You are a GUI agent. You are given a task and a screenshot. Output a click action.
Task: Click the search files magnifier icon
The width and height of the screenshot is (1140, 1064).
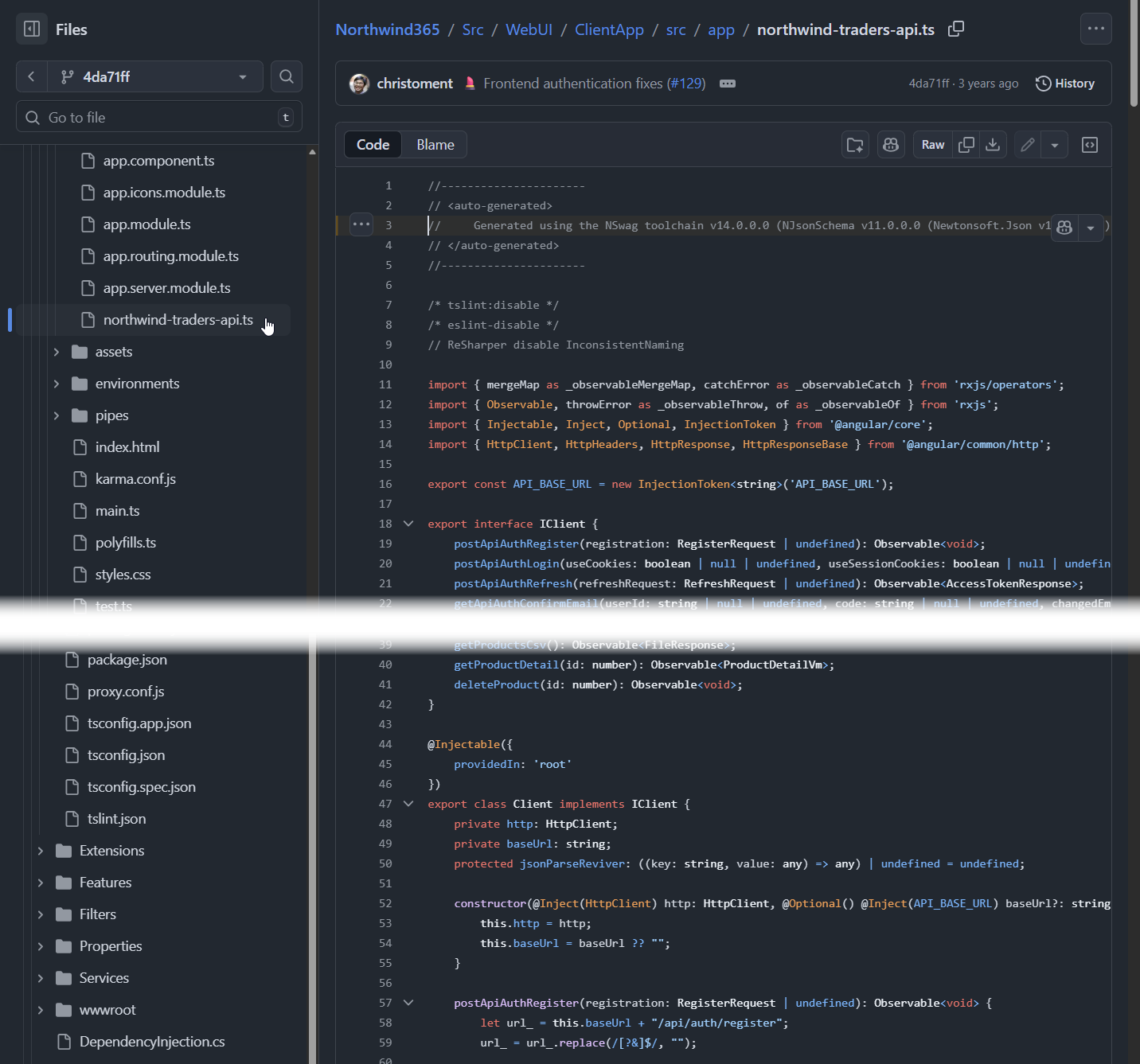pos(287,76)
